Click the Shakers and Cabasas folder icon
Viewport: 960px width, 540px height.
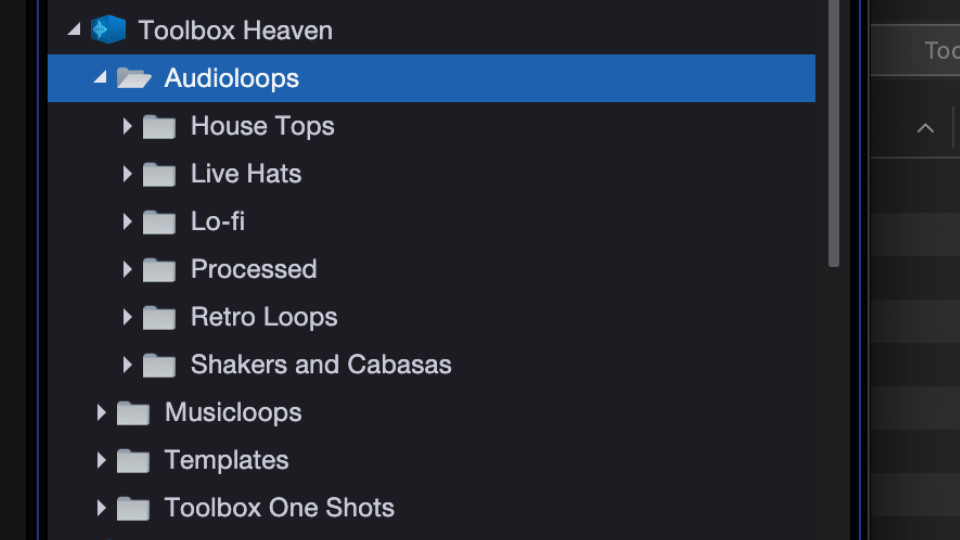tap(159, 365)
